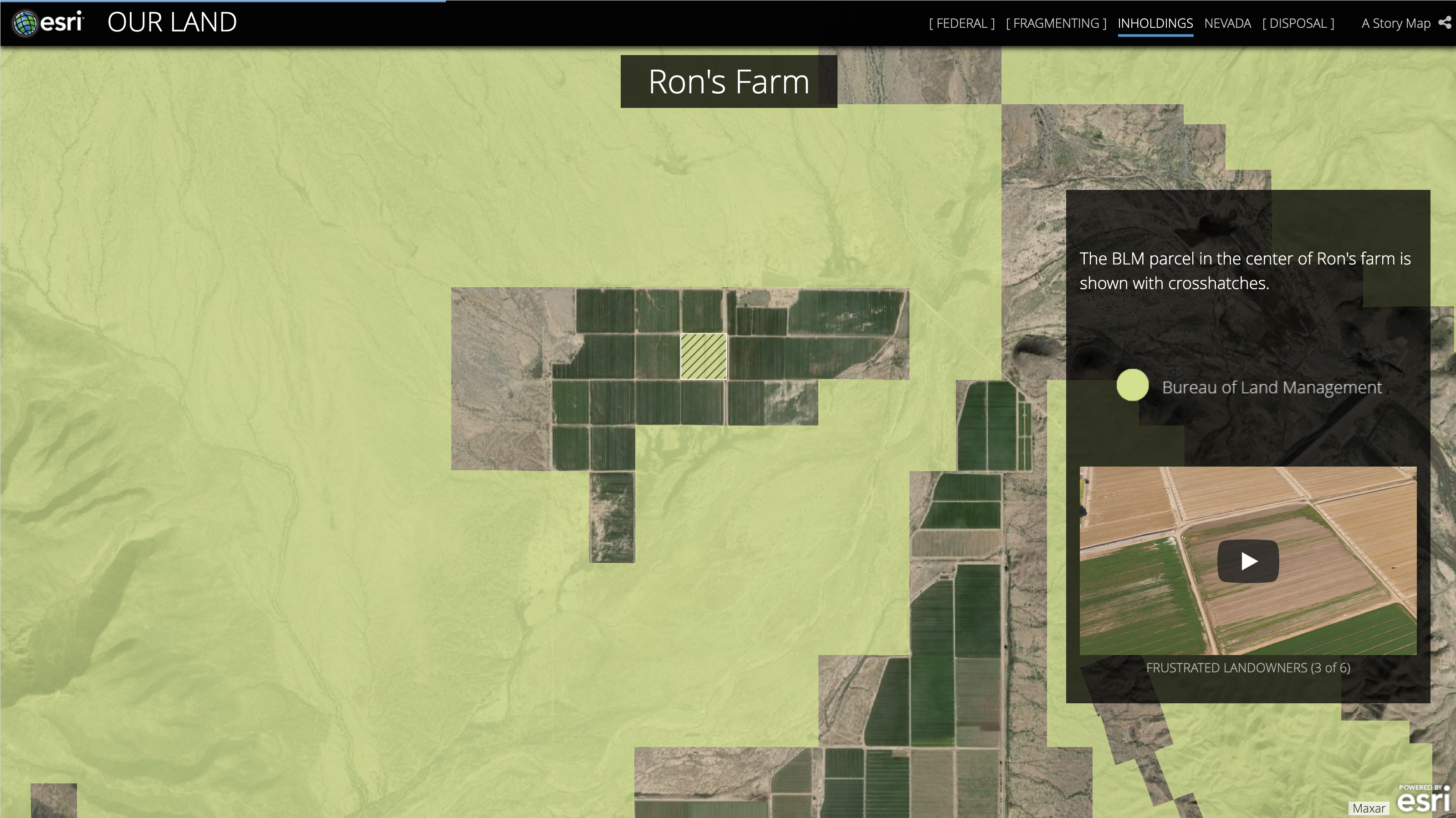Click the Bureau of Land Management swatch
Image resolution: width=1456 pixels, height=818 pixels.
point(1133,385)
